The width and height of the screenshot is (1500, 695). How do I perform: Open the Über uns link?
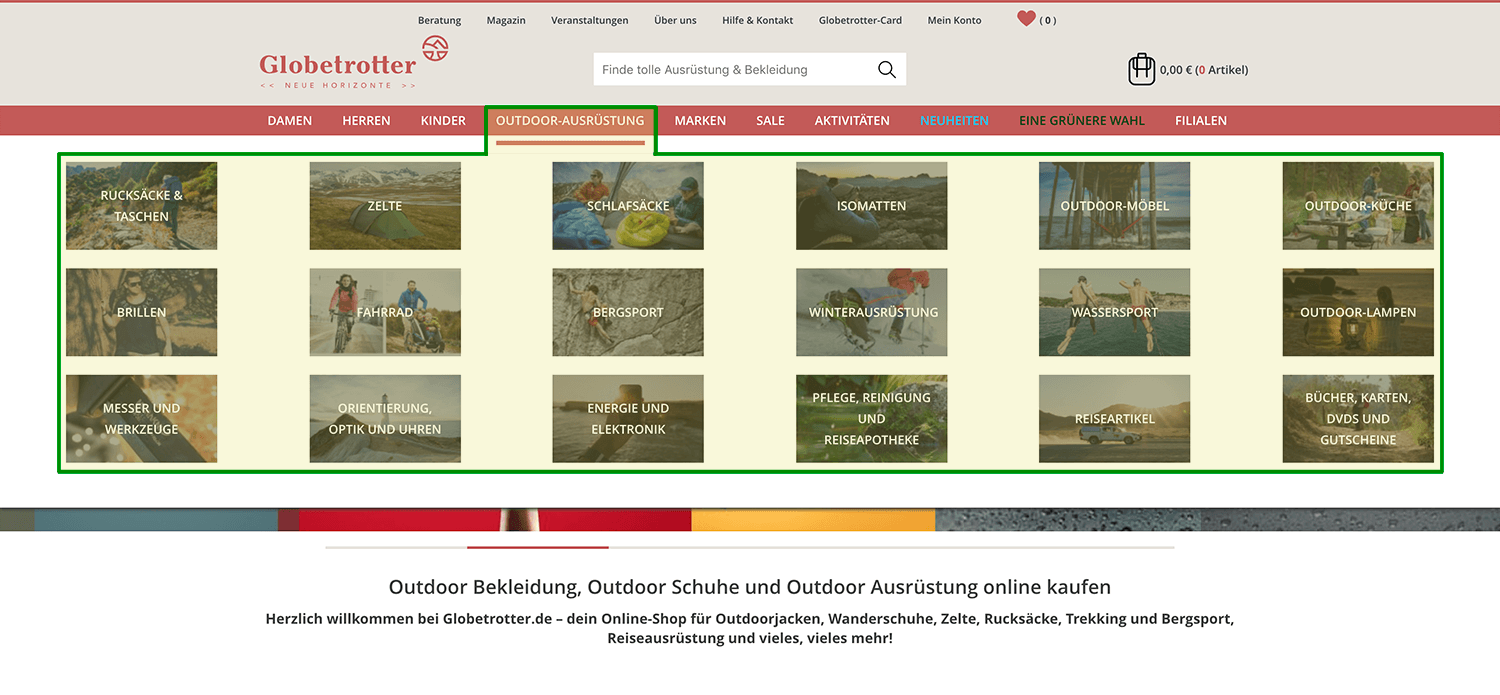[675, 20]
